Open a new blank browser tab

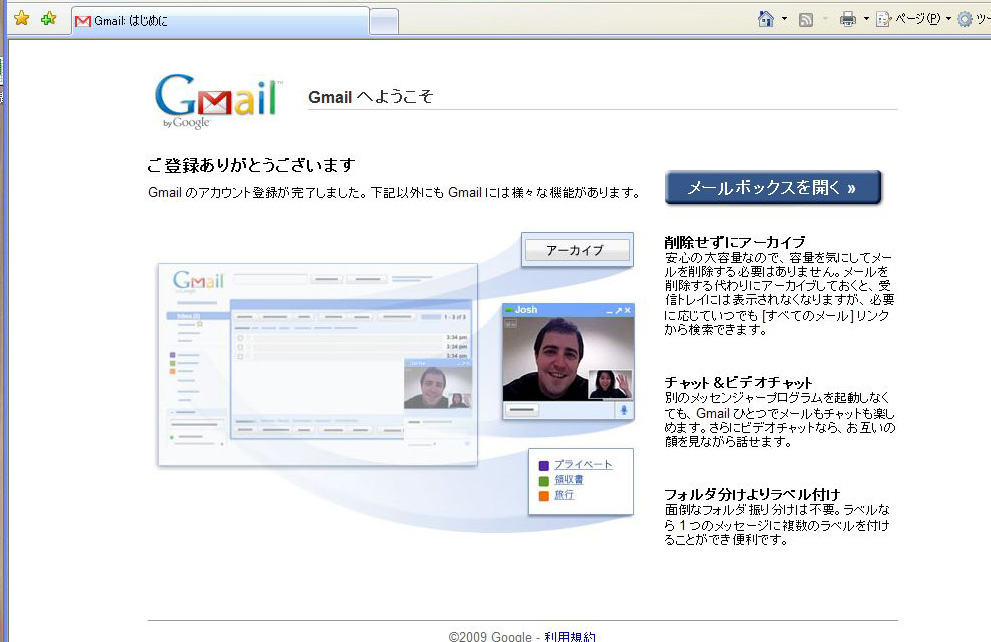tap(384, 21)
